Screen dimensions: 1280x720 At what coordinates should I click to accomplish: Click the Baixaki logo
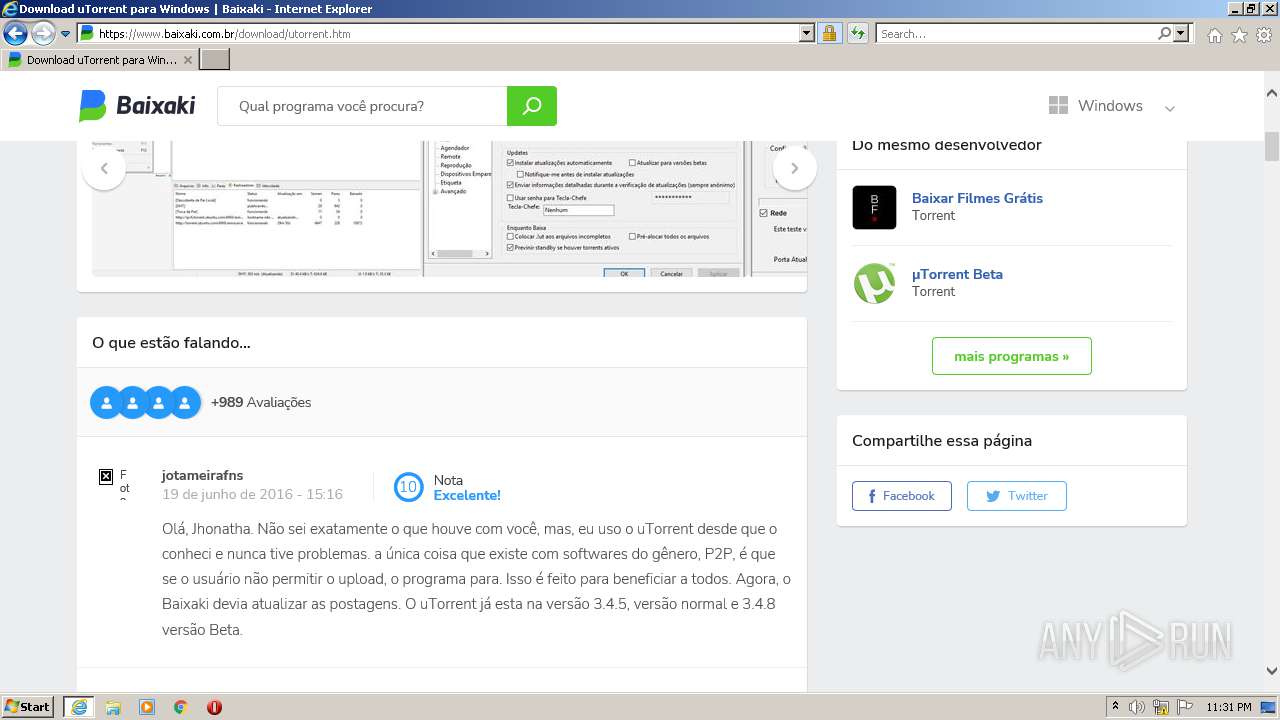(137, 106)
